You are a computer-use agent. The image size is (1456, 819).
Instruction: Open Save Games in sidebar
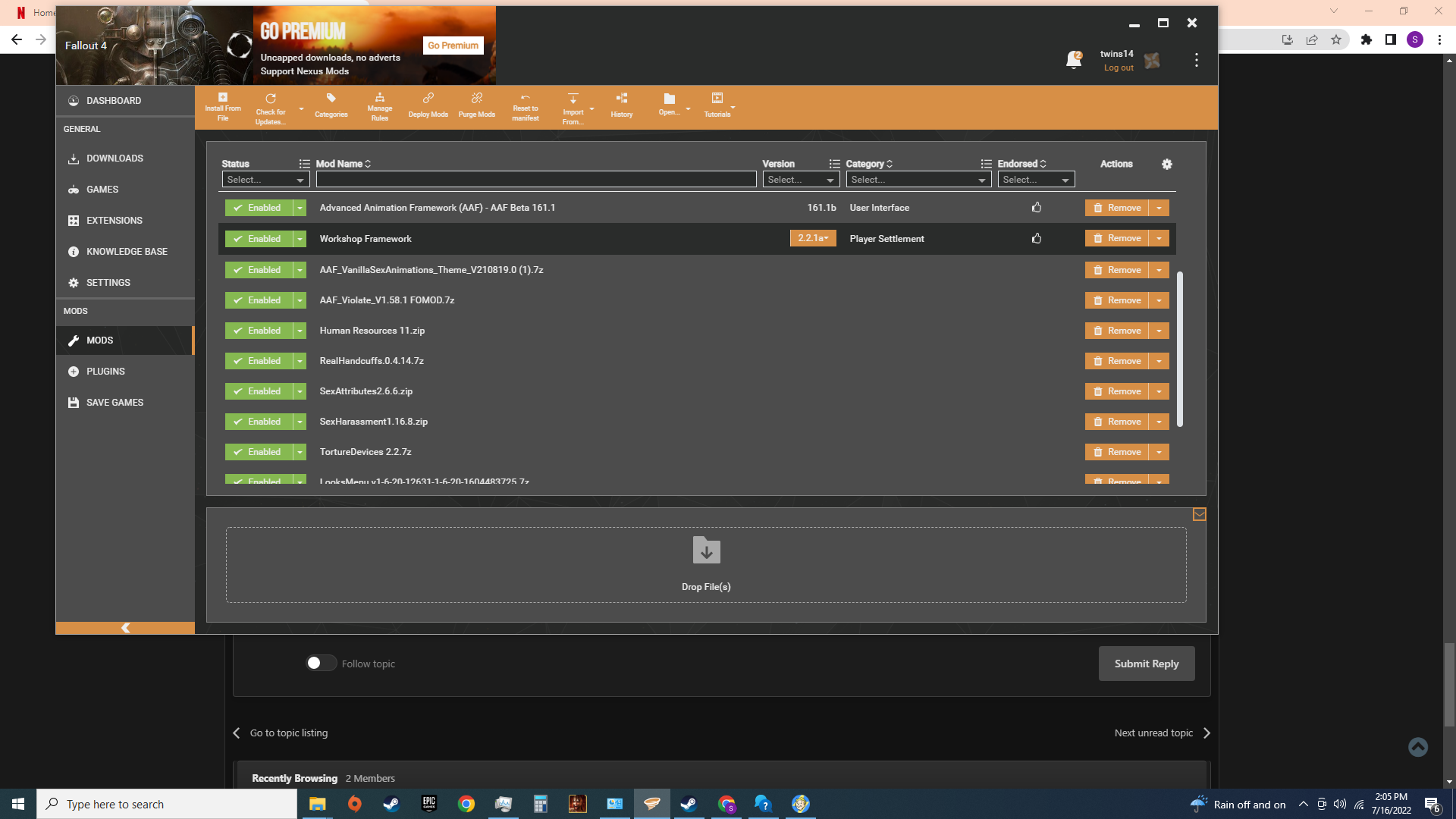point(125,403)
